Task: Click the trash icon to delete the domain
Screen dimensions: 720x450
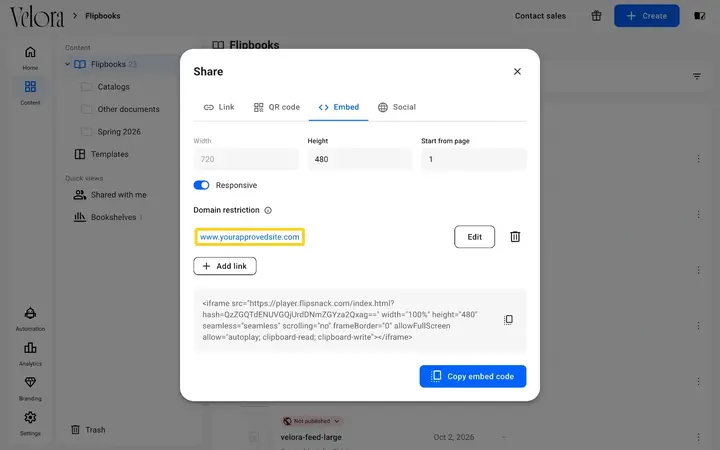Action: (515, 236)
